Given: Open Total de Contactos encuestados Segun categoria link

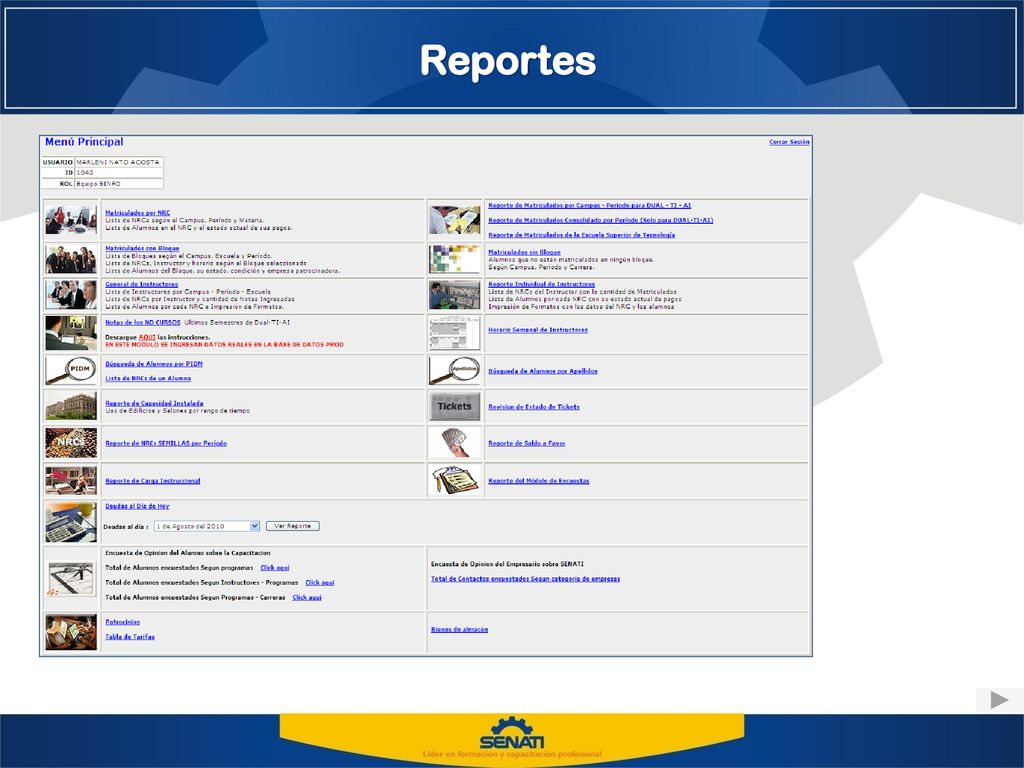Looking at the screenshot, I should pos(526,579).
